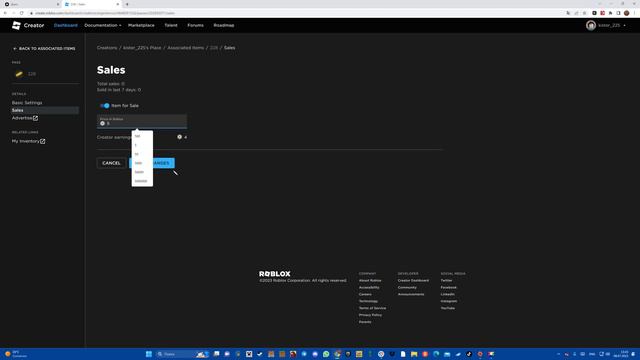Open Chrome from the taskbar
Viewport: 640px width, 360px height.
[337, 354]
